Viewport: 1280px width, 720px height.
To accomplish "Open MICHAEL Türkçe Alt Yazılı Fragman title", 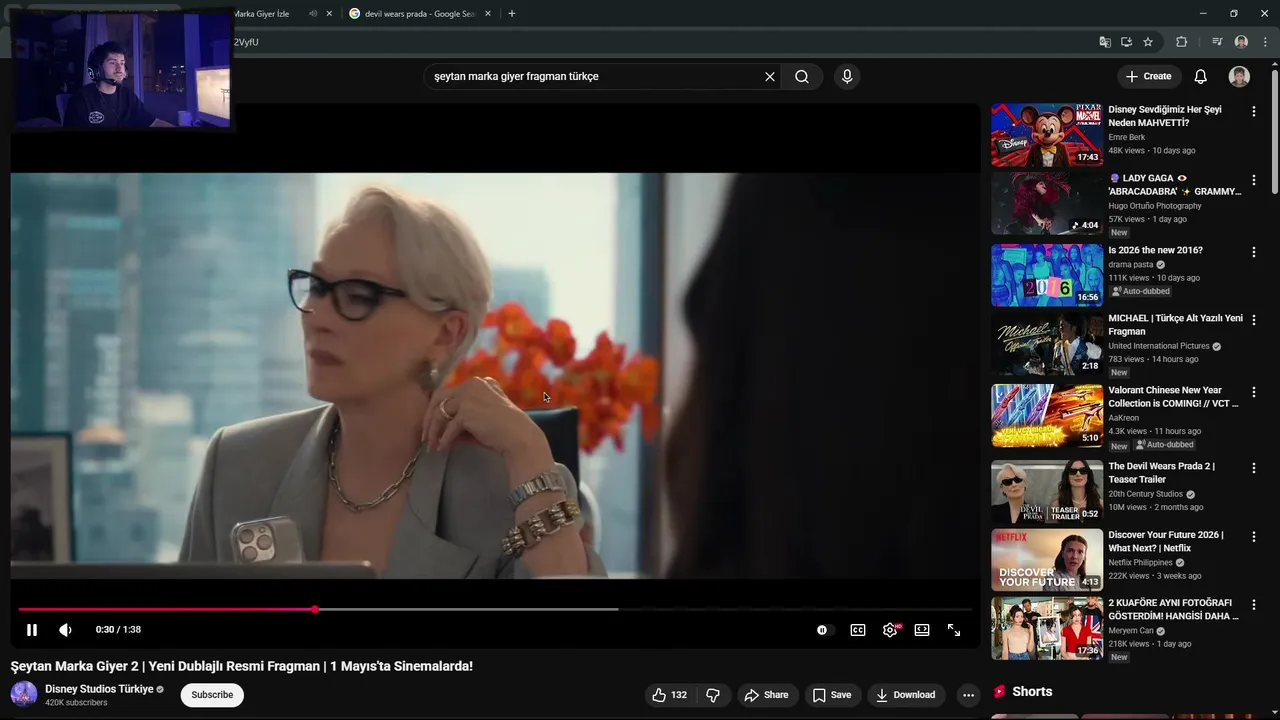I will coord(1175,325).
